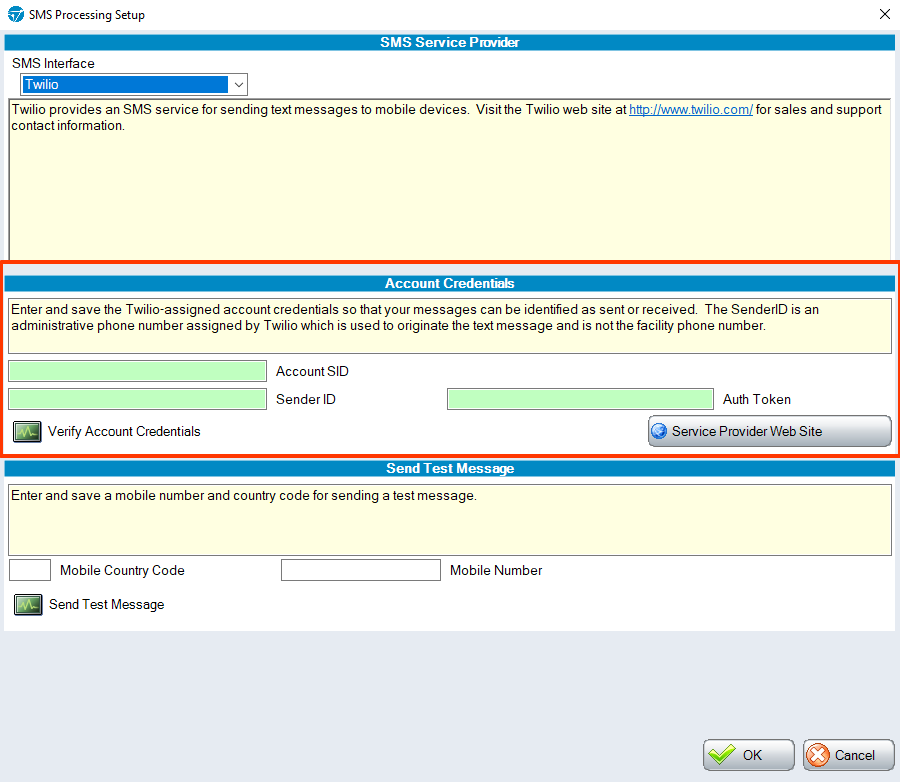Dismiss dialog with the Cancel button
The width and height of the screenshot is (900, 782).
coord(848,755)
